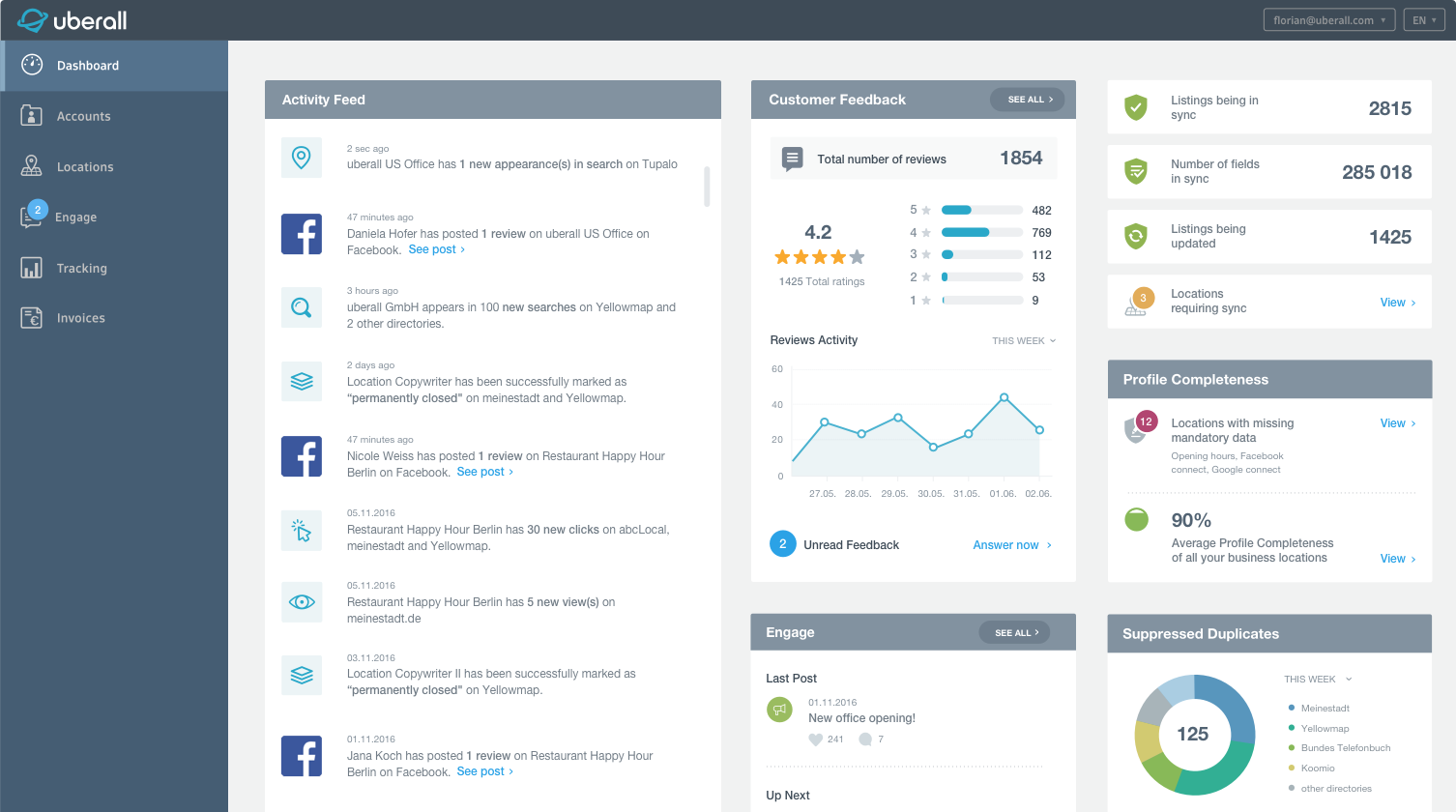Expand the THIS WEEK filter for Reviews Activity

click(x=1024, y=341)
